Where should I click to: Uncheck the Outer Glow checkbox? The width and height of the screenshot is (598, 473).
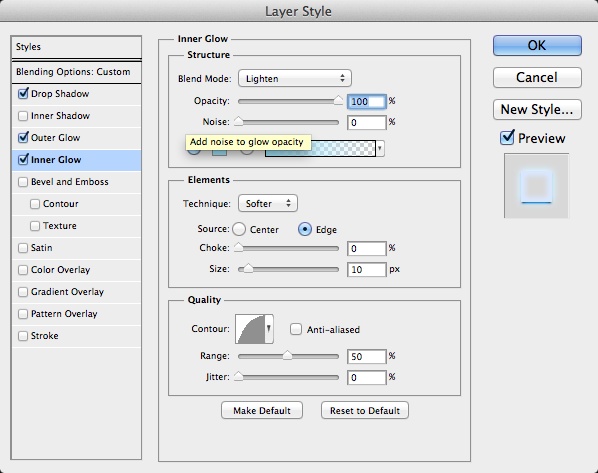23,137
